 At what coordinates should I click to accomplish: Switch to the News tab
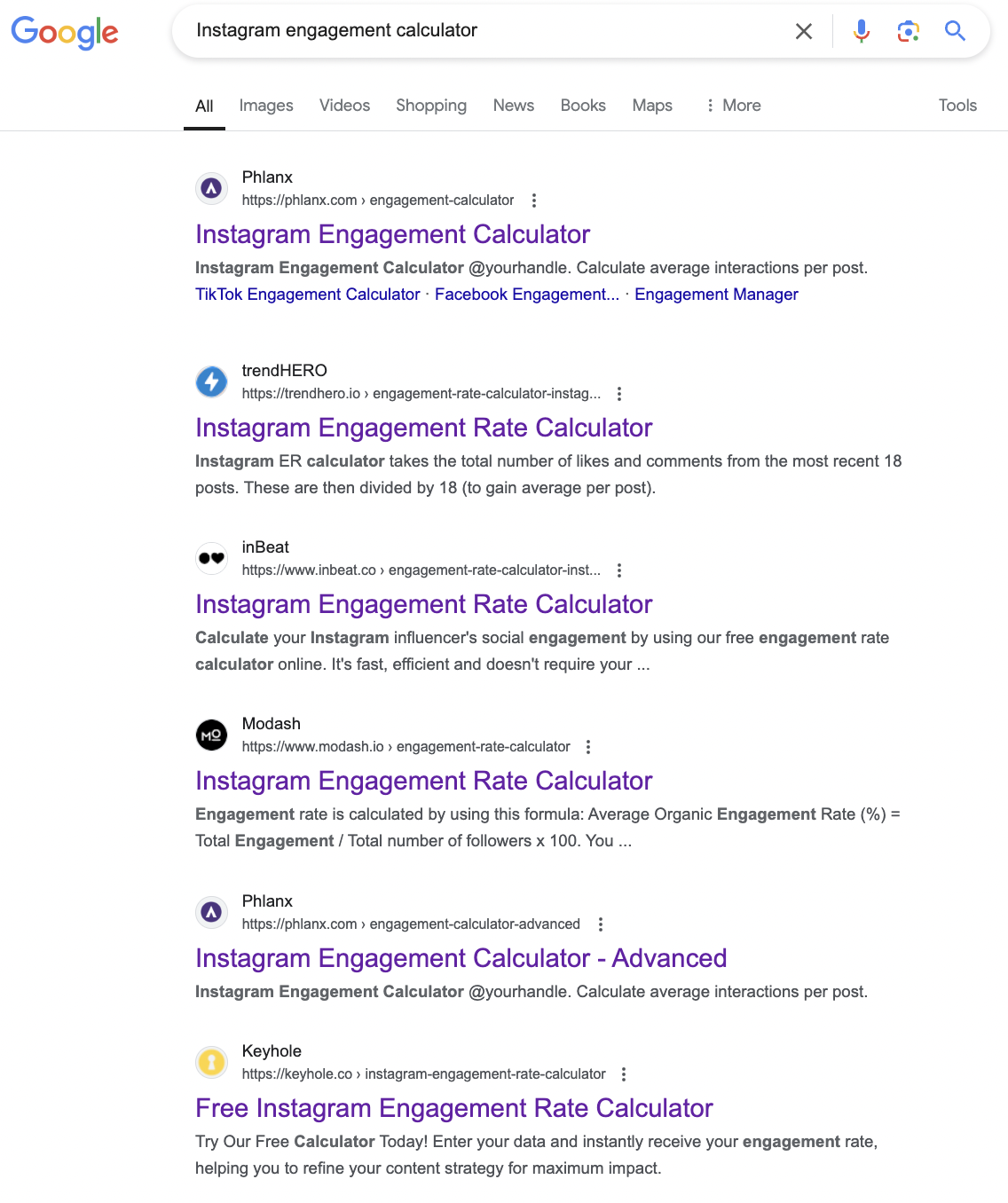[513, 105]
